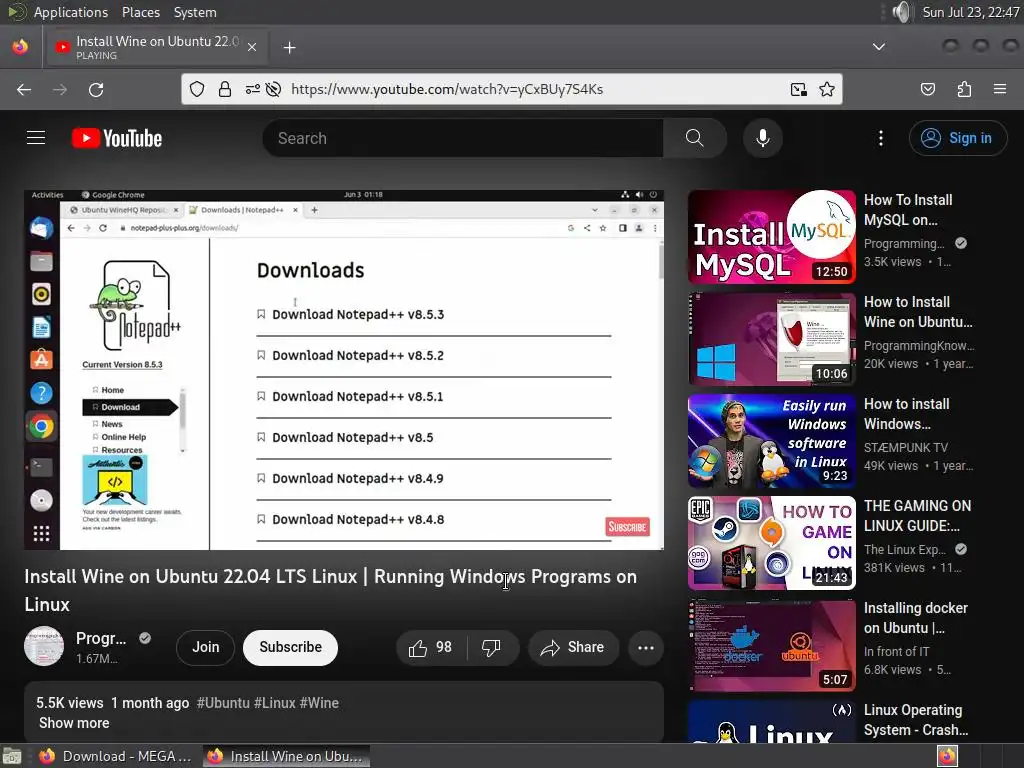1024x768 pixels.
Task: Open Installing docker on Ubuntu thumbnail
Action: point(771,645)
